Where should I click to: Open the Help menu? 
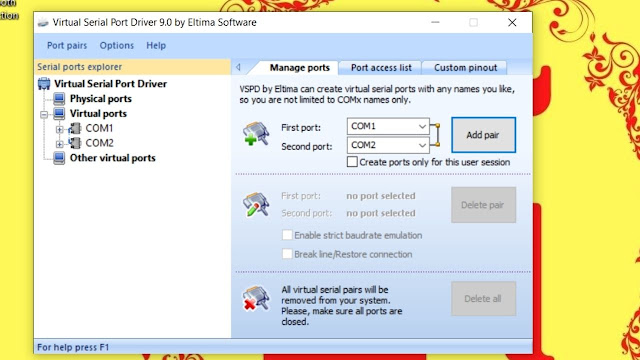click(156, 45)
